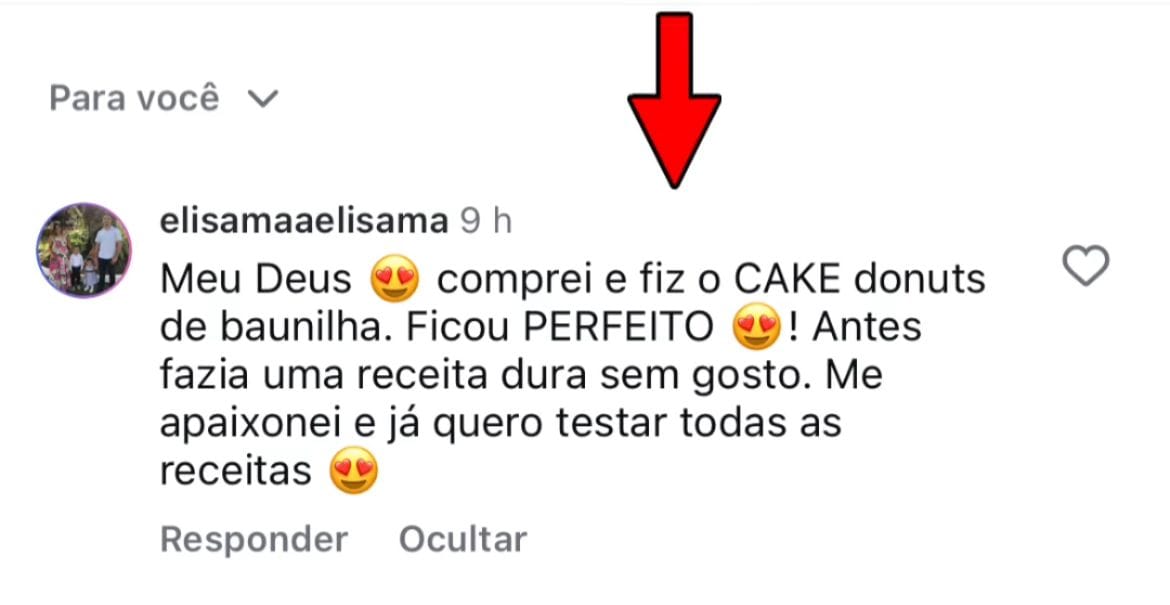This screenshot has height=605, width=1170.
Task: Click the heart-eyes emoji after Meu Deus
Action: pos(395,281)
